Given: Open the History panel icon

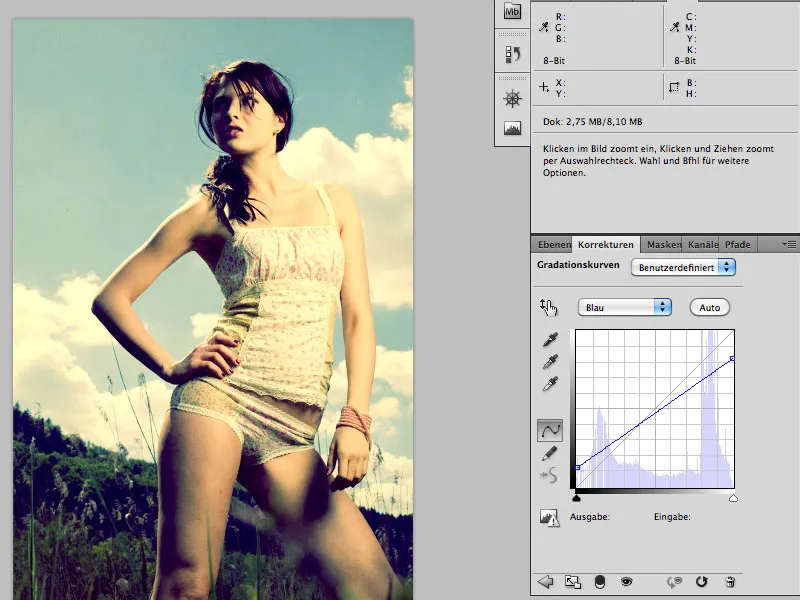Looking at the screenshot, I should click(512, 54).
